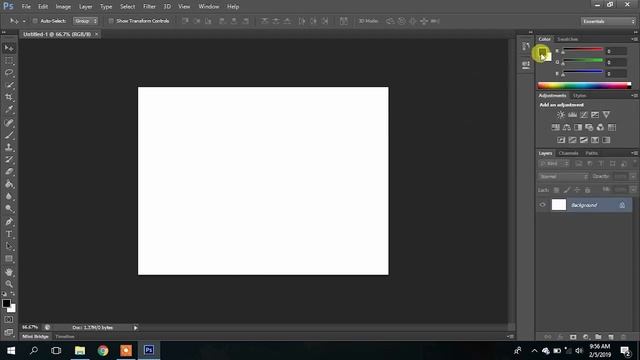Add Color Balance adjustment

tap(567, 128)
